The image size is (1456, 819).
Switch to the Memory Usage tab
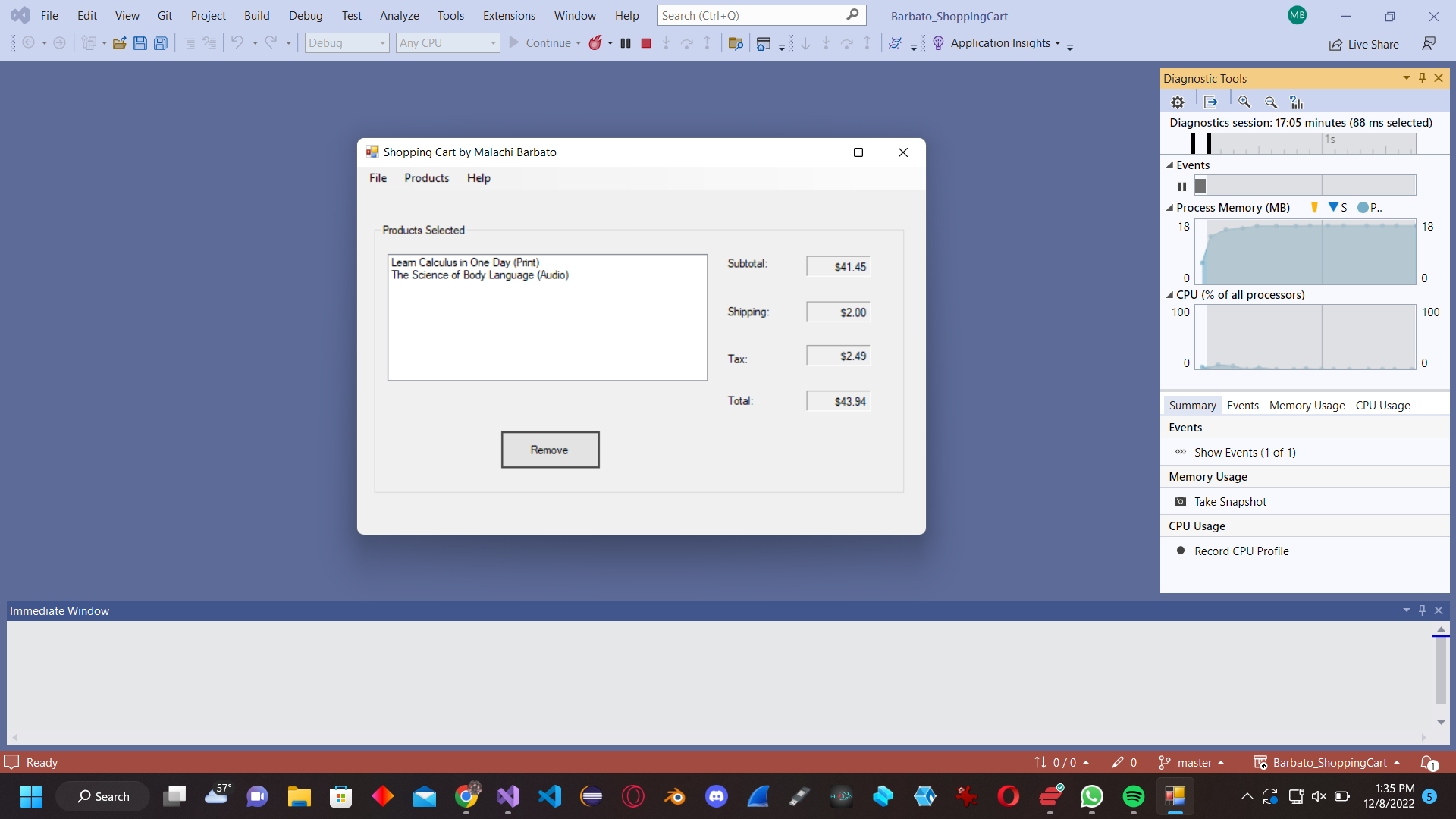(1307, 406)
